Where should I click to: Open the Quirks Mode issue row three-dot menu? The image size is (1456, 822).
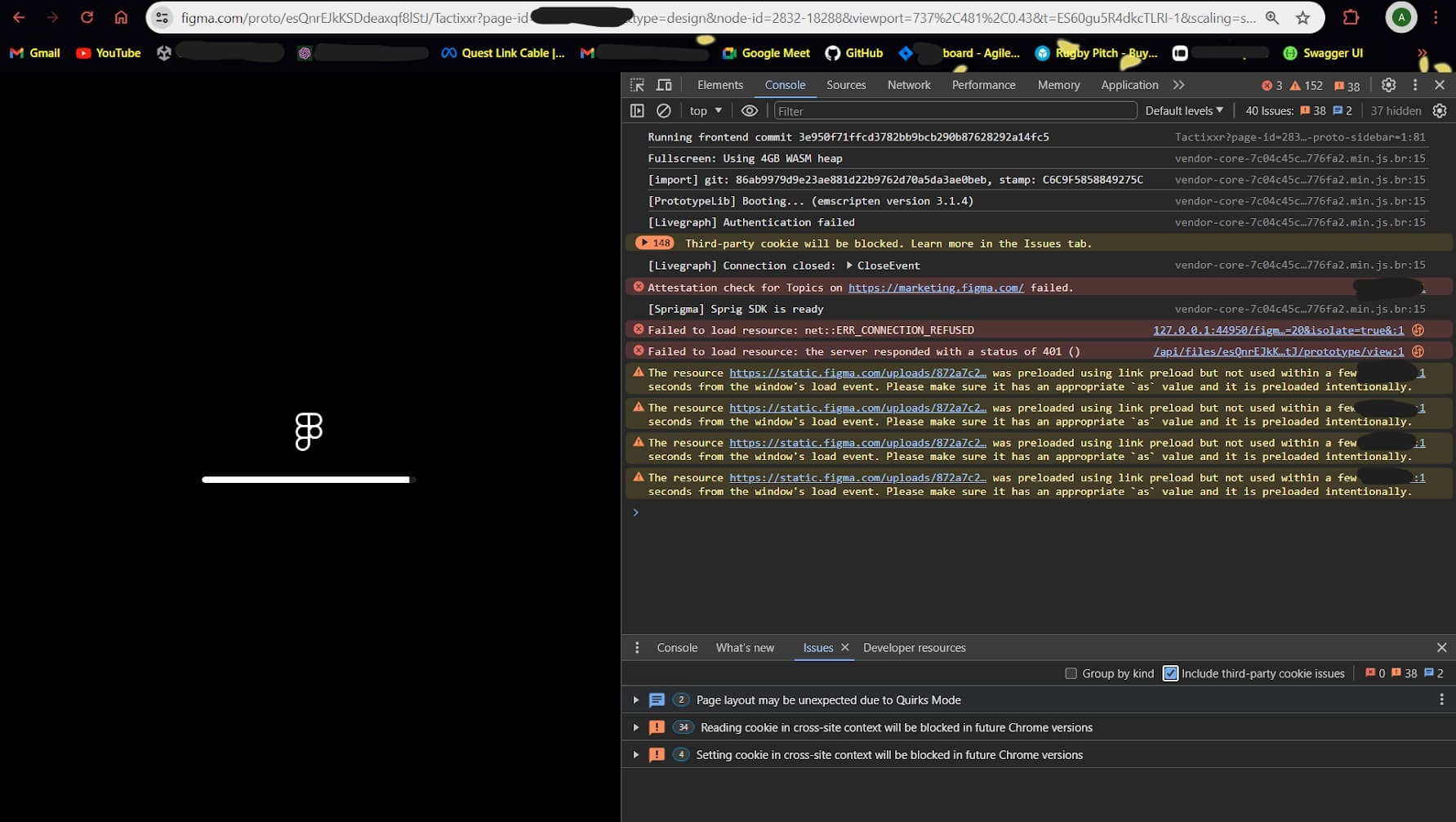click(1441, 699)
